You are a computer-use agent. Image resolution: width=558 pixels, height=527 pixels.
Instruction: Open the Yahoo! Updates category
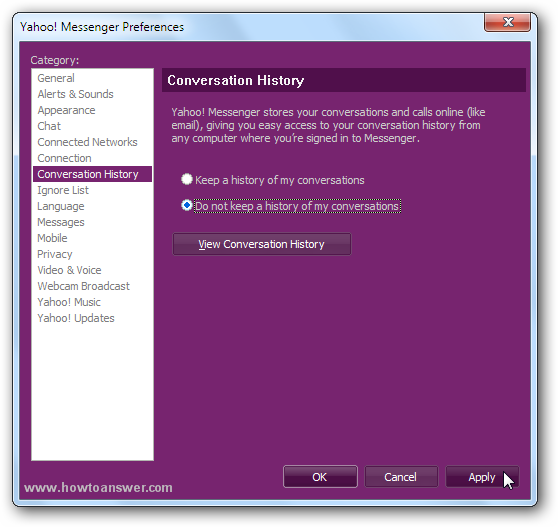coord(76,318)
